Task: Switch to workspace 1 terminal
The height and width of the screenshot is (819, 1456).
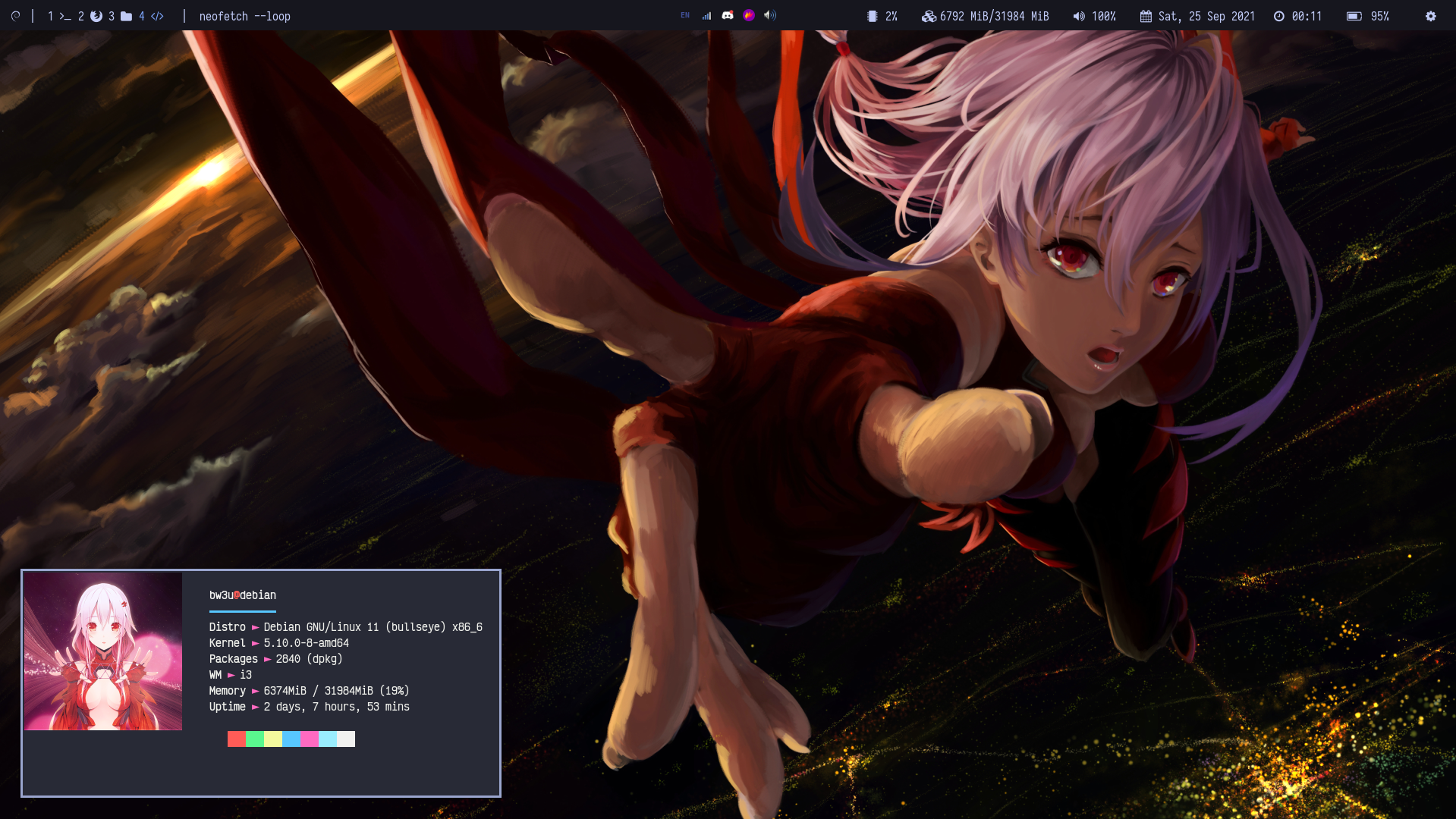Action: pyautogui.click(x=59, y=16)
